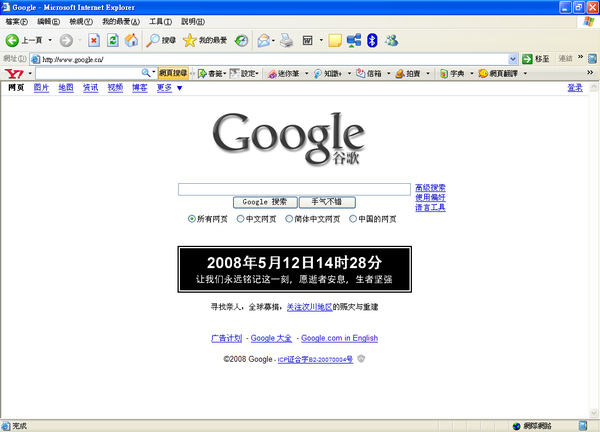The width and height of the screenshot is (600, 432).
Task: Click the Google 搜索 button
Action: click(265, 202)
